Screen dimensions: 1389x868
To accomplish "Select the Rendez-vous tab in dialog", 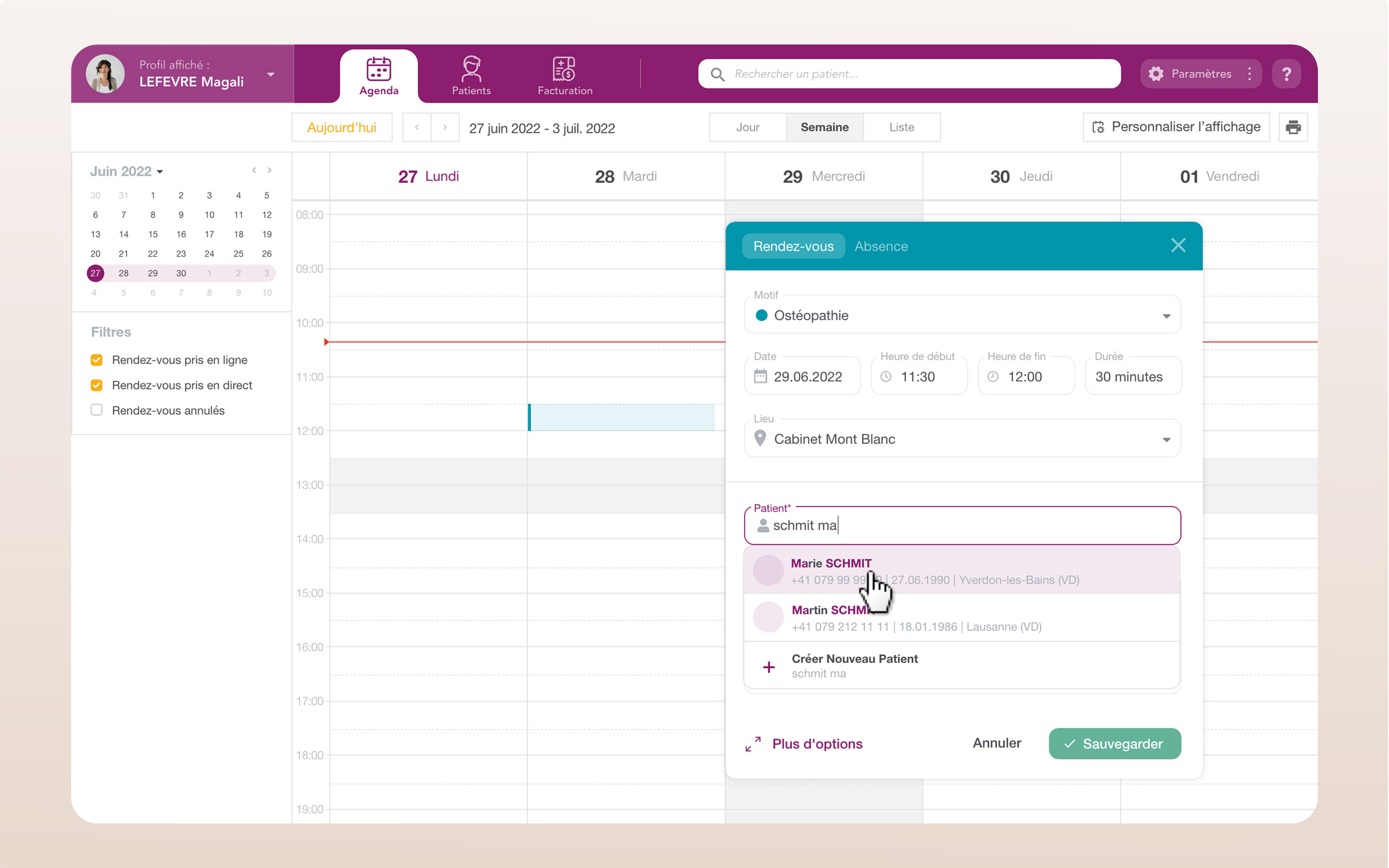I will point(794,246).
